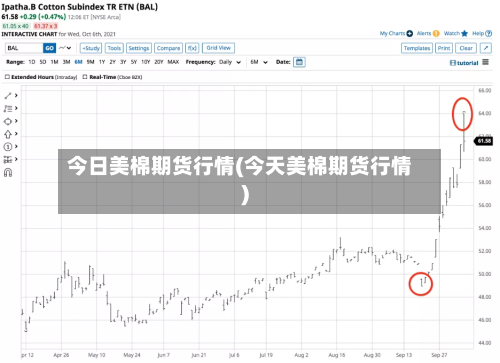This screenshot has width=500, height=363.
Task: Click the Watch link
Action: tap(452, 33)
